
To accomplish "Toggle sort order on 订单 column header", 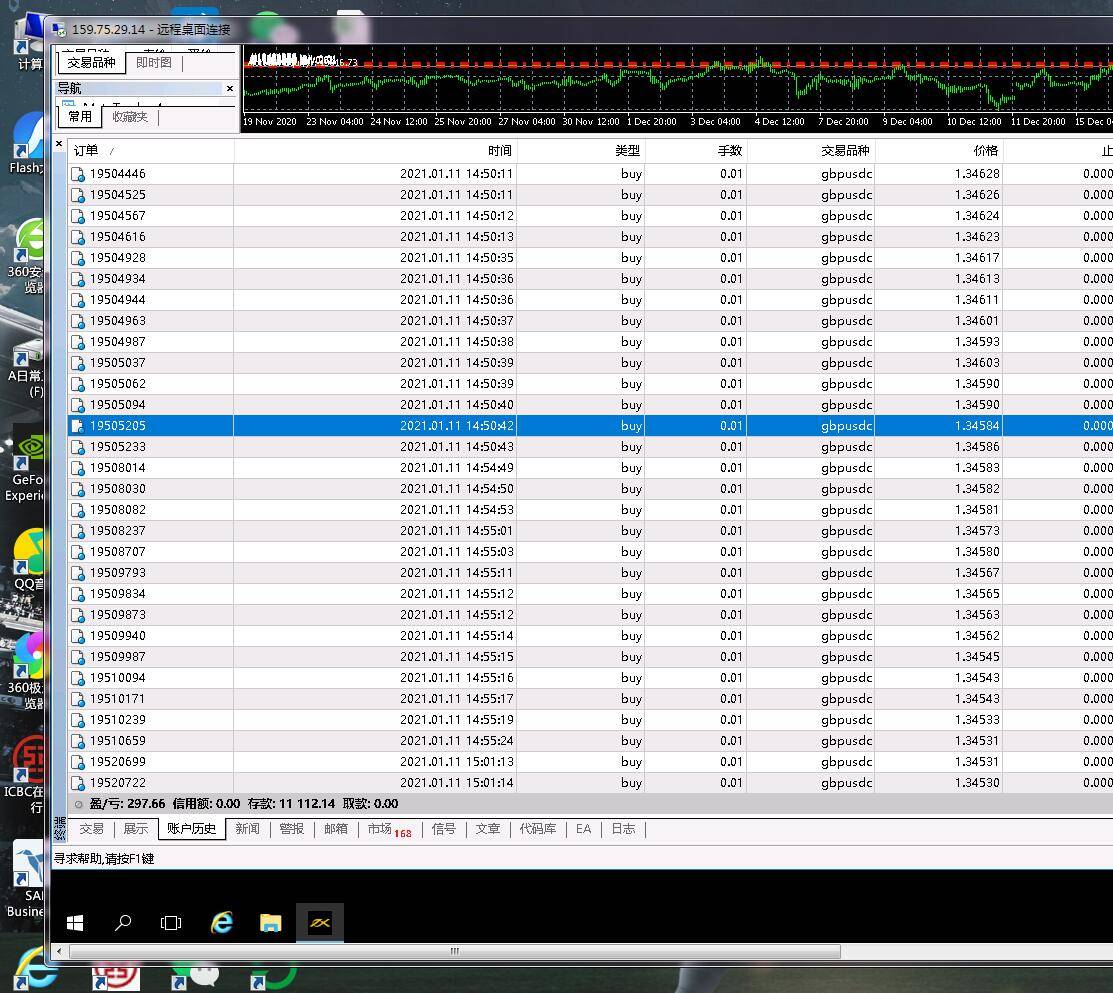I will (x=87, y=151).
